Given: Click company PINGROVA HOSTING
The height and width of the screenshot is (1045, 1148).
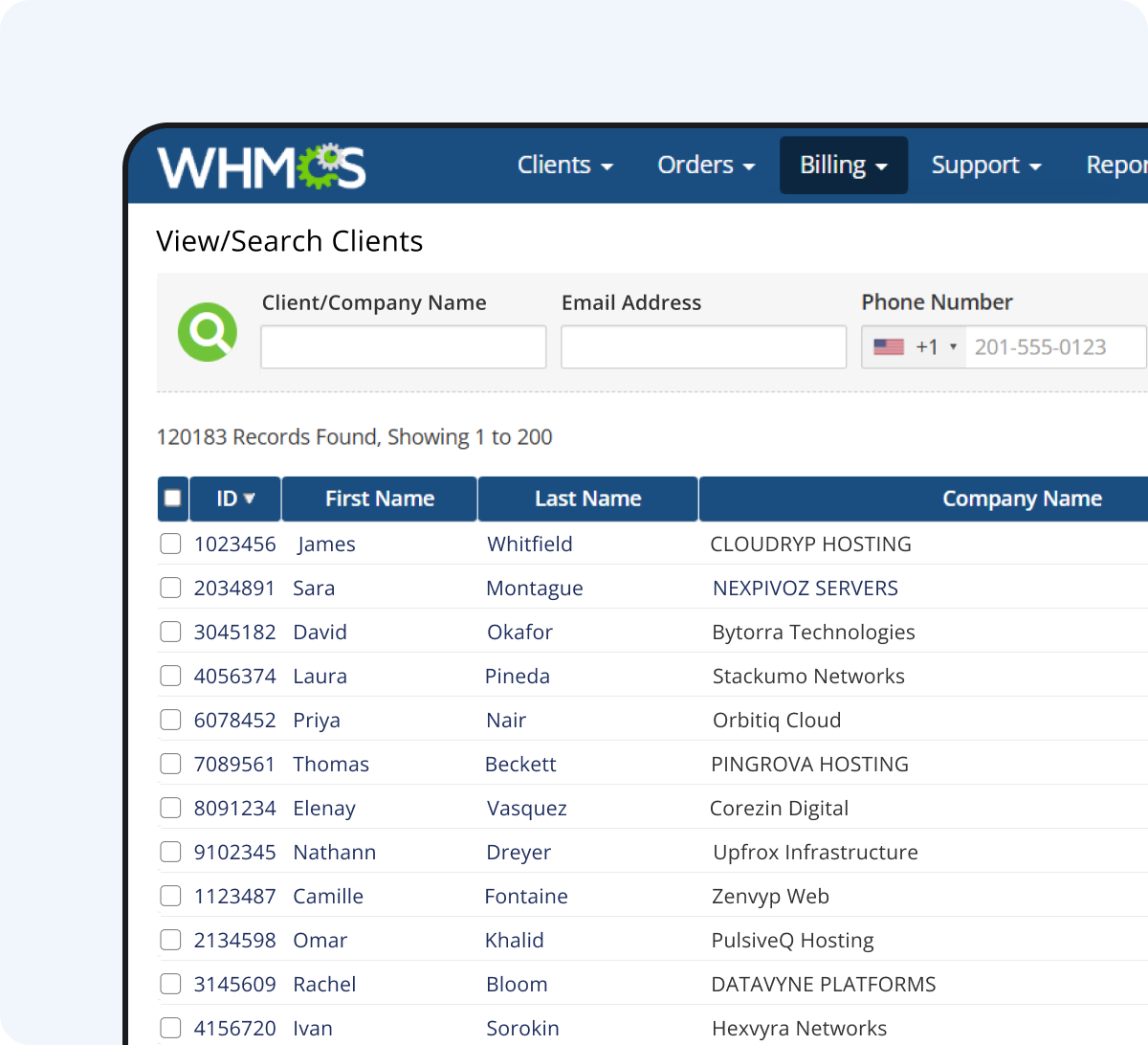Looking at the screenshot, I should [809, 764].
